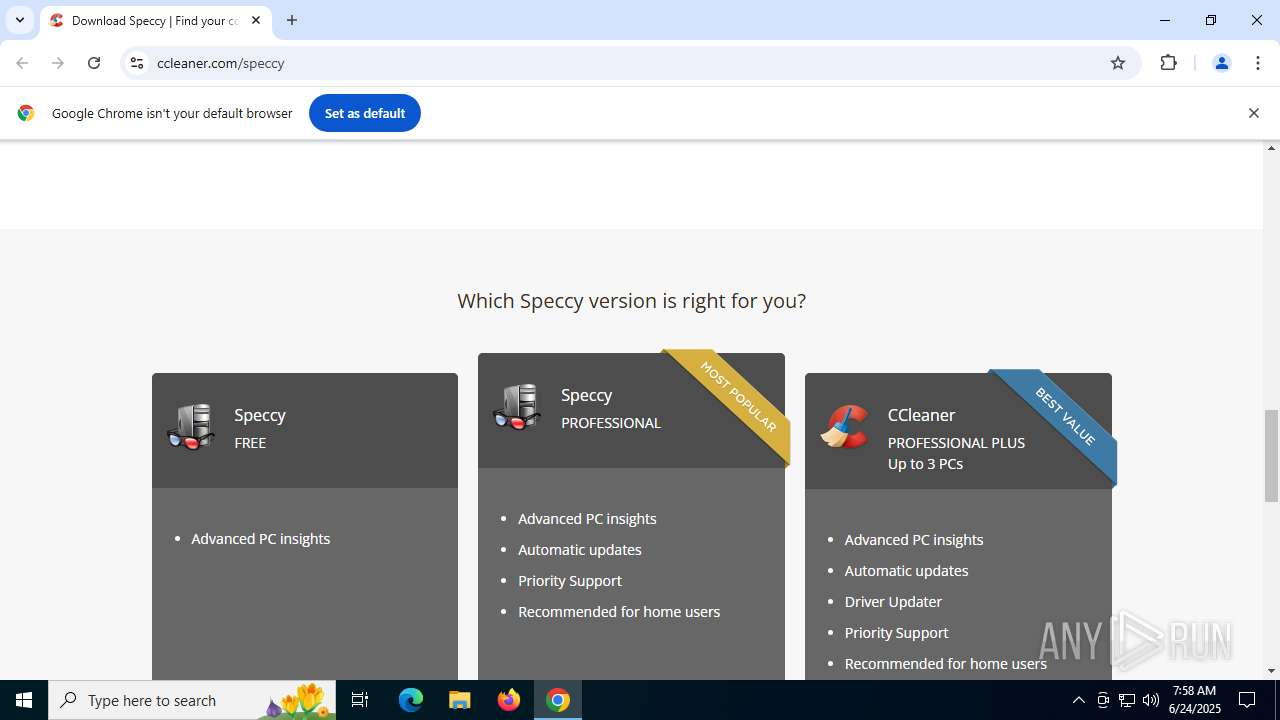The width and height of the screenshot is (1280, 720).
Task: Open the notification center icon
Action: (1247, 700)
